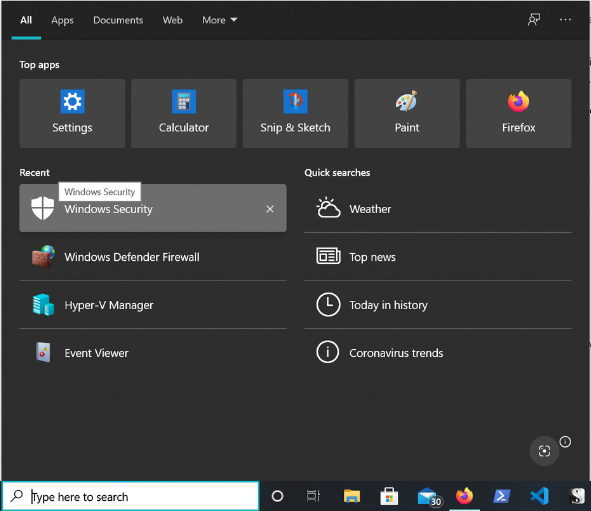Launch Calculator from Top apps
The height and width of the screenshot is (511, 591).
(x=184, y=113)
